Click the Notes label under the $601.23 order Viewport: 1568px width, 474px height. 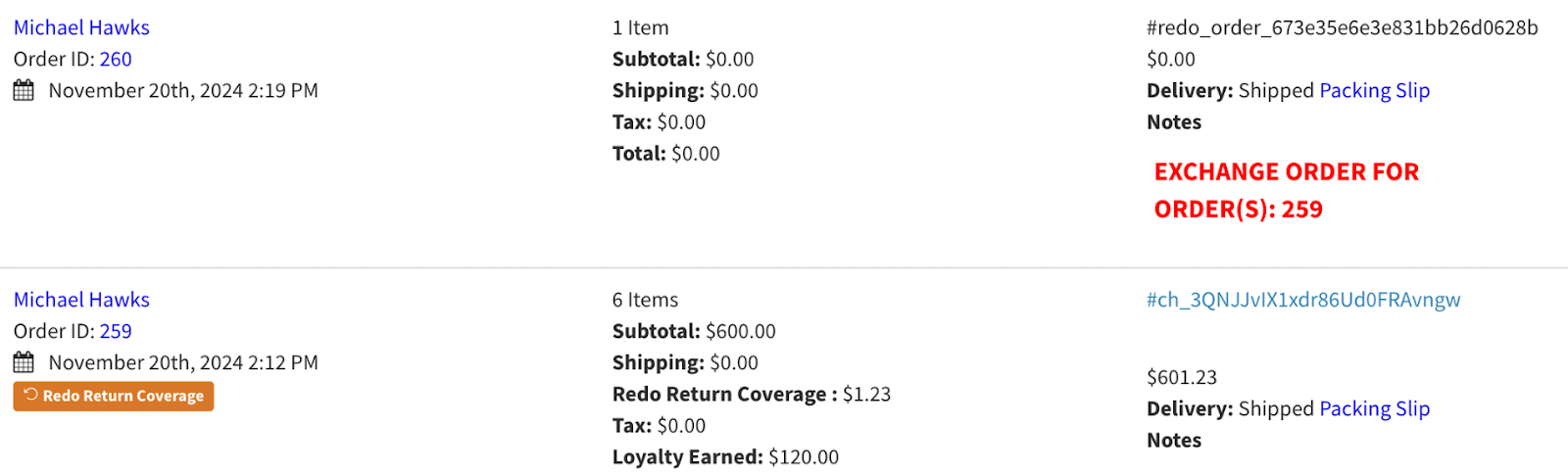click(x=1174, y=441)
